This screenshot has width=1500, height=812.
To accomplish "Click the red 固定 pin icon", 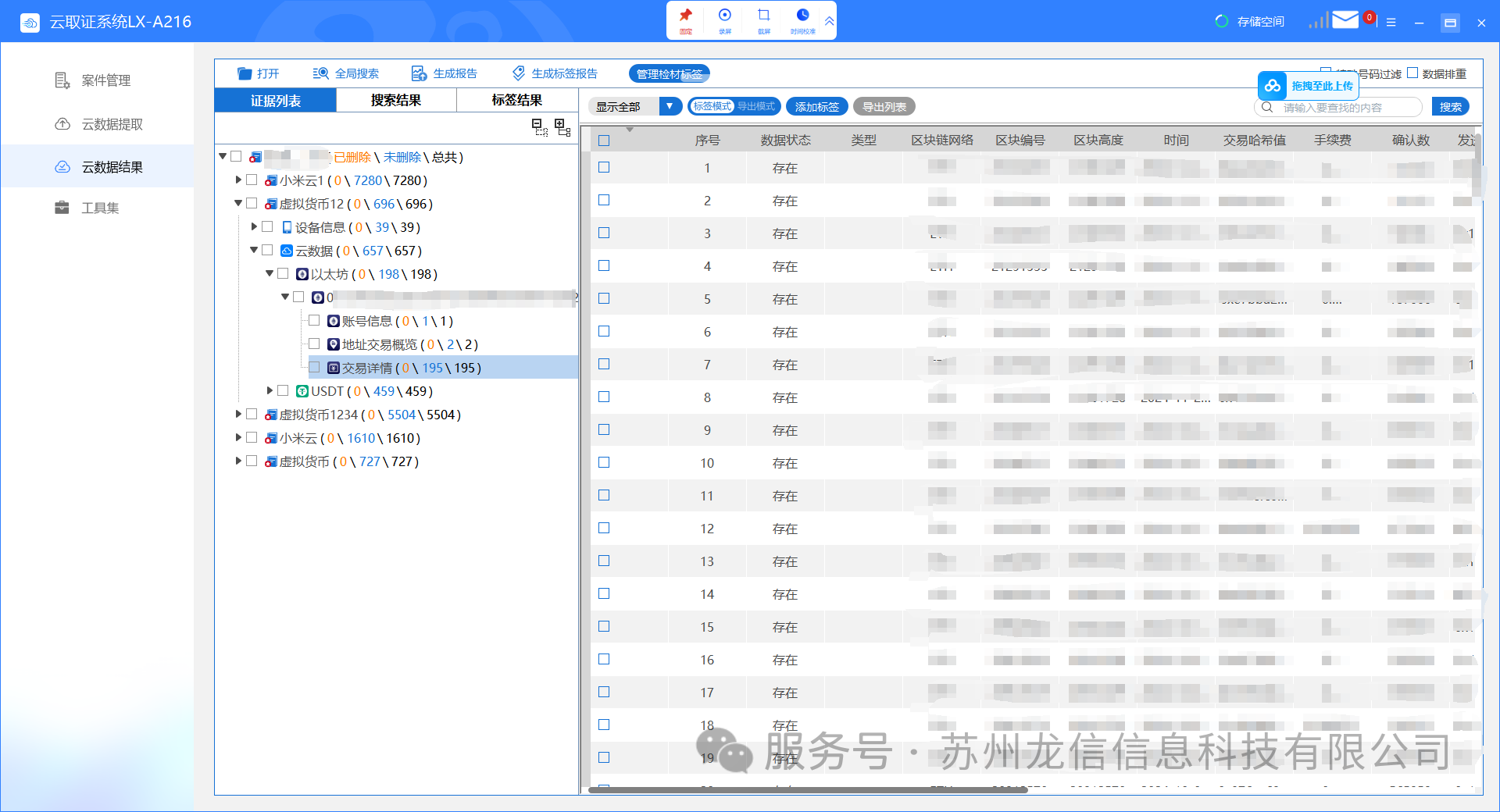I will [x=685, y=16].
